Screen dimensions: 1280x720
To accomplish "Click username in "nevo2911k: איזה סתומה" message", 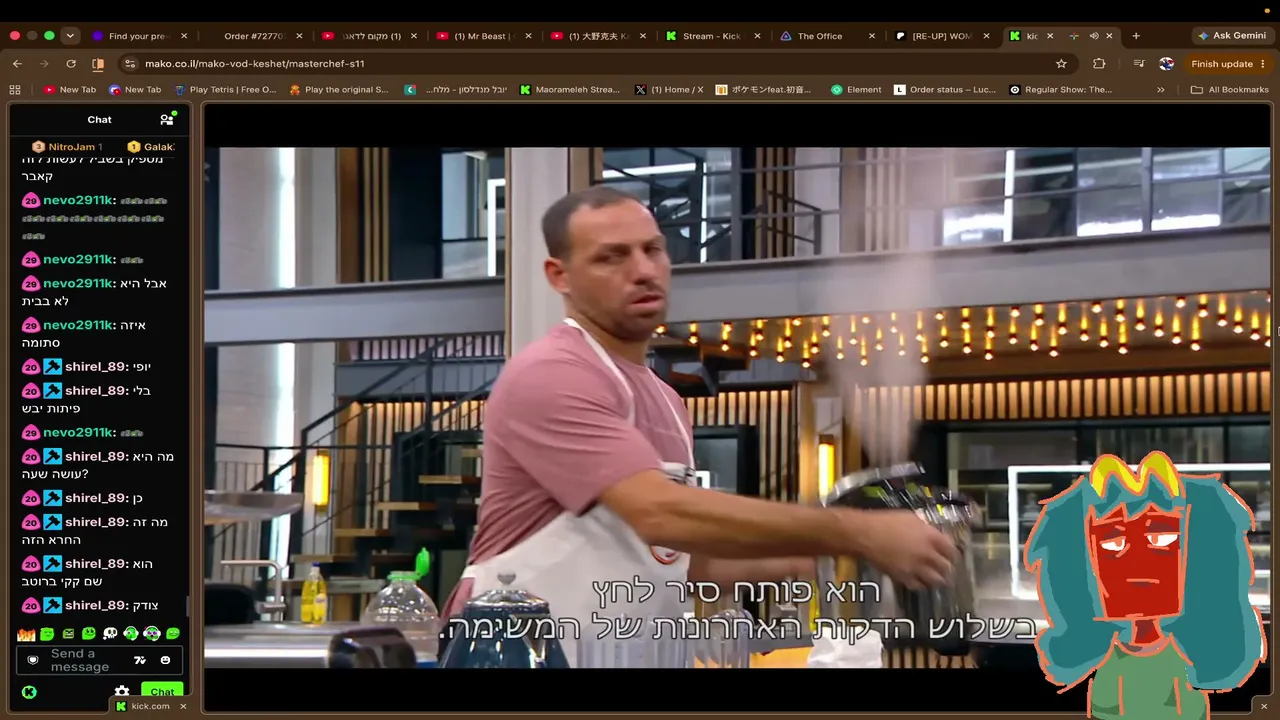I will [78, 325].
